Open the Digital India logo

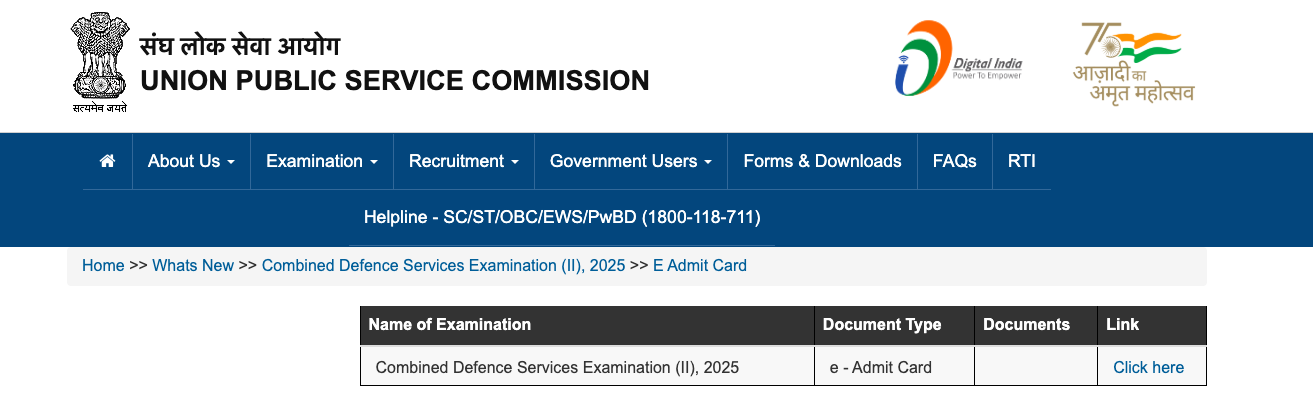coord(958,59)
